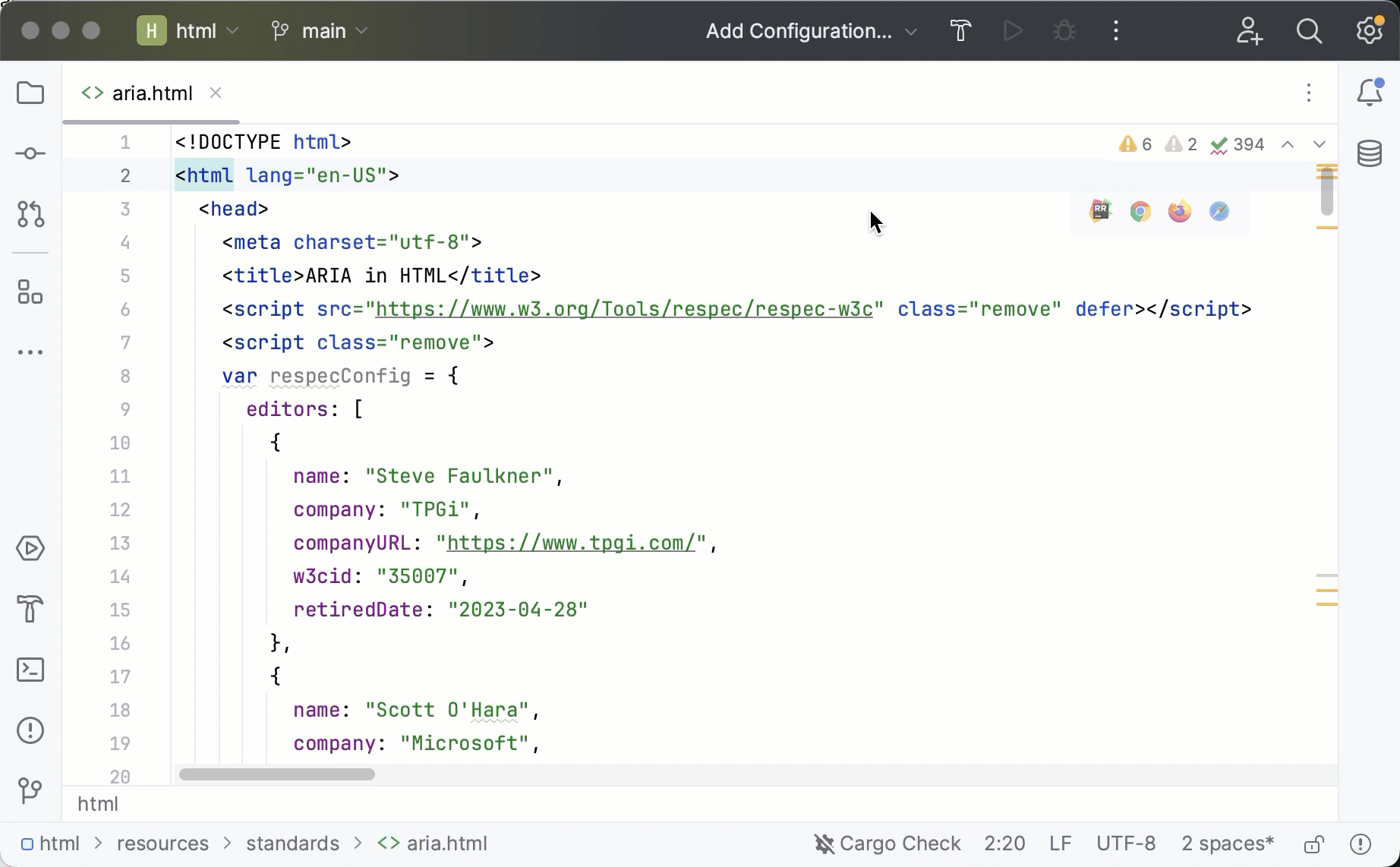The height and width of the screenshot is (867, 1400).
Task: Open the notifications bell
Action: point(1369,93)
